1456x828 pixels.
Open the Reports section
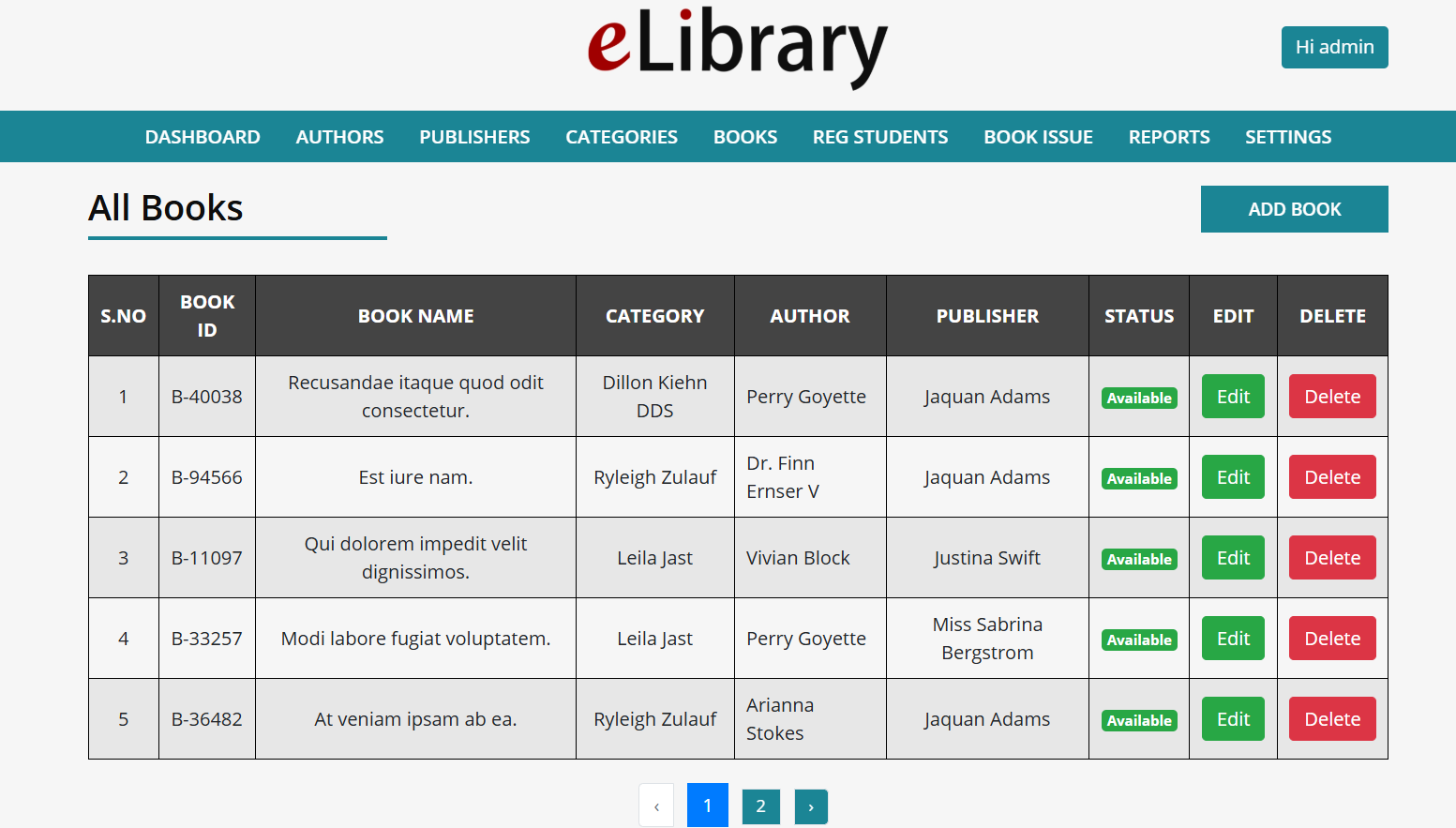(x=1169, y=137)
